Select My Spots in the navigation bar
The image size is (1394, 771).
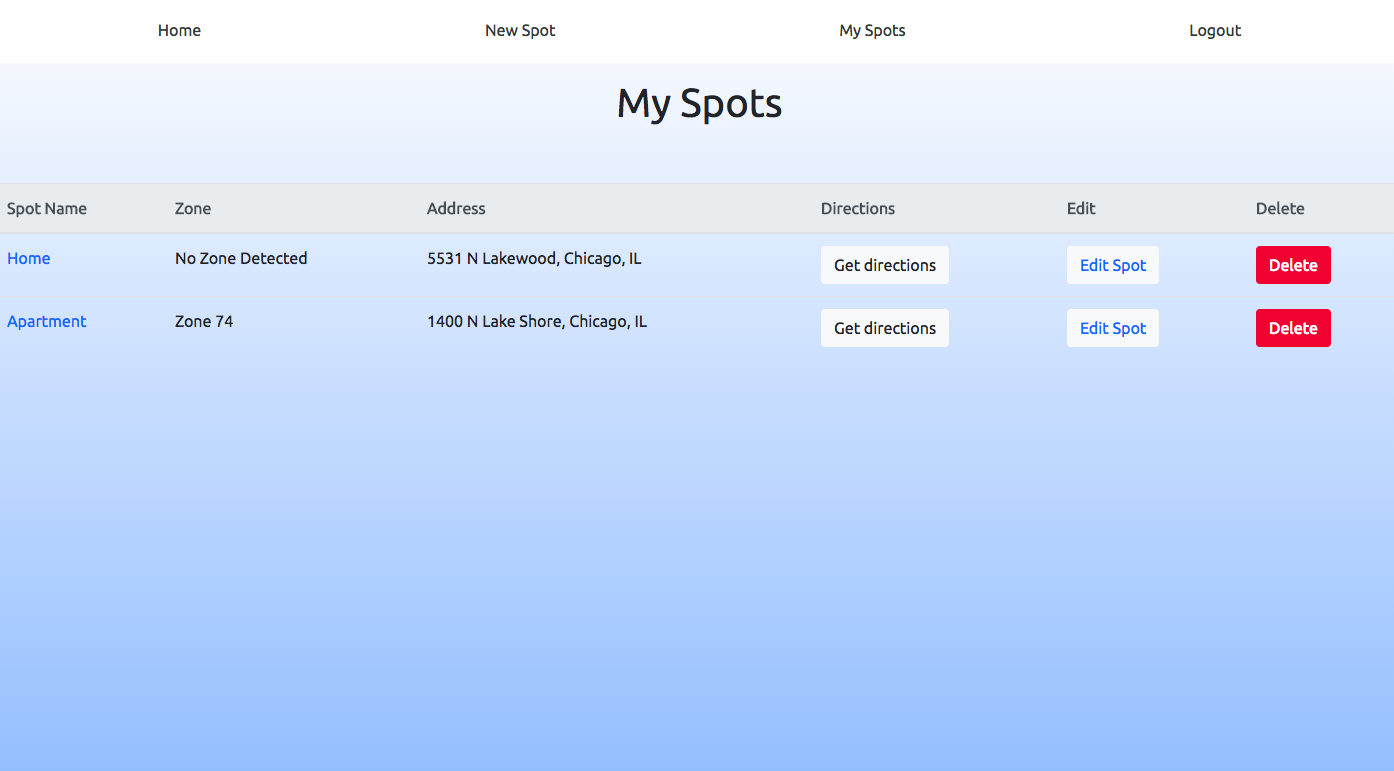click(872, 30)
